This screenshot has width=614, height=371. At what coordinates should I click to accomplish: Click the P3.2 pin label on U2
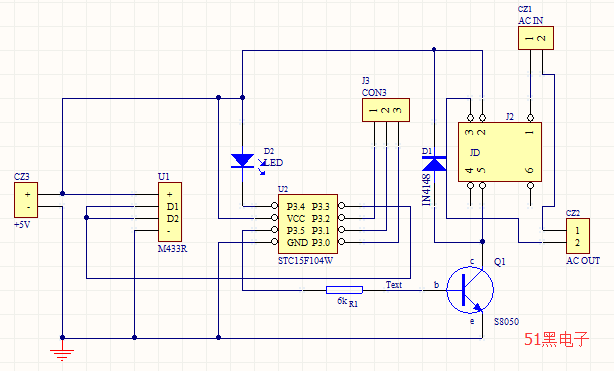(x=321, y=219)
